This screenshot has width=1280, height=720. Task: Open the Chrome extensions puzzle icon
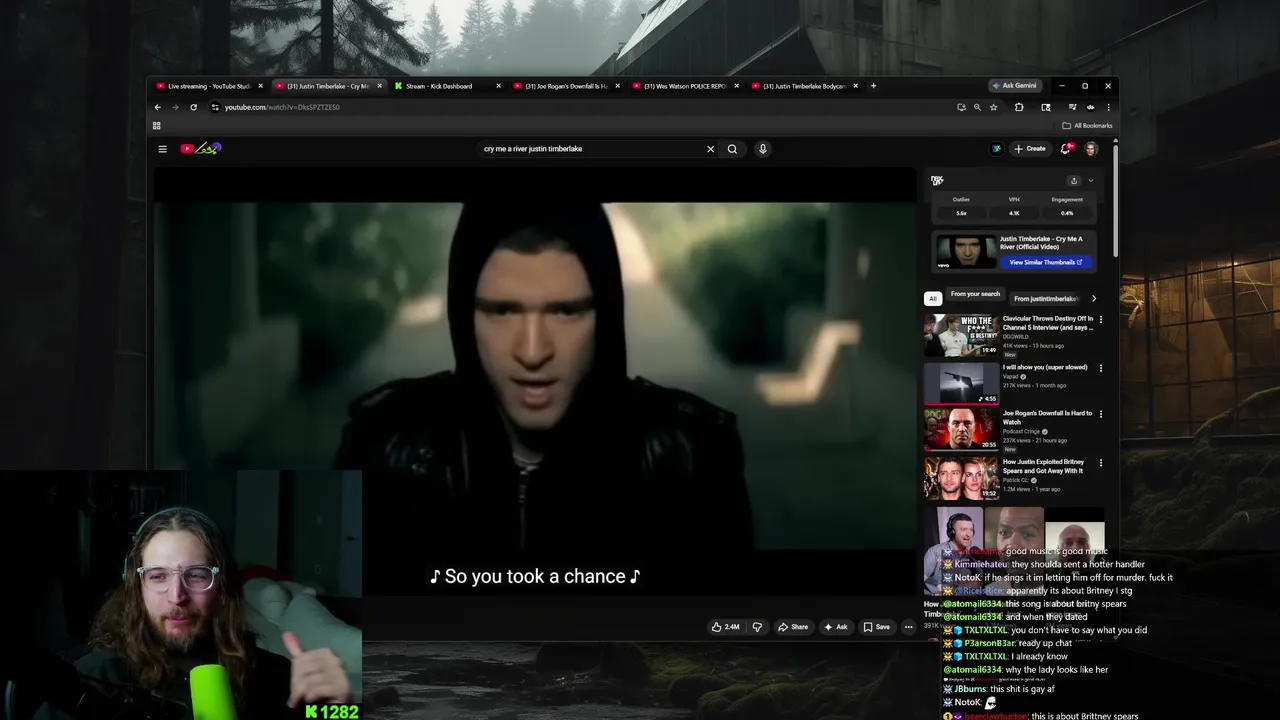(x=1019, y=107)
